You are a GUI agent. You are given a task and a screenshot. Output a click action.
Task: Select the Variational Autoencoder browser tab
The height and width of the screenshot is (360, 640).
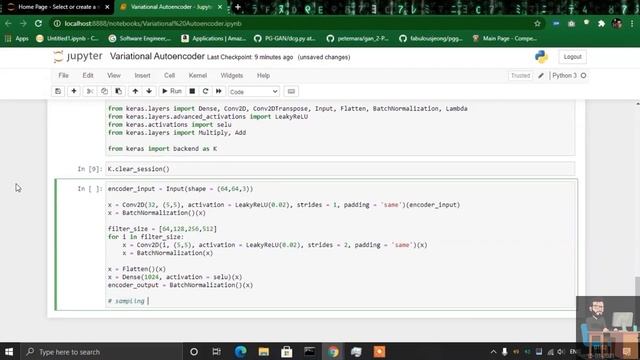click(x=171, y=7)
